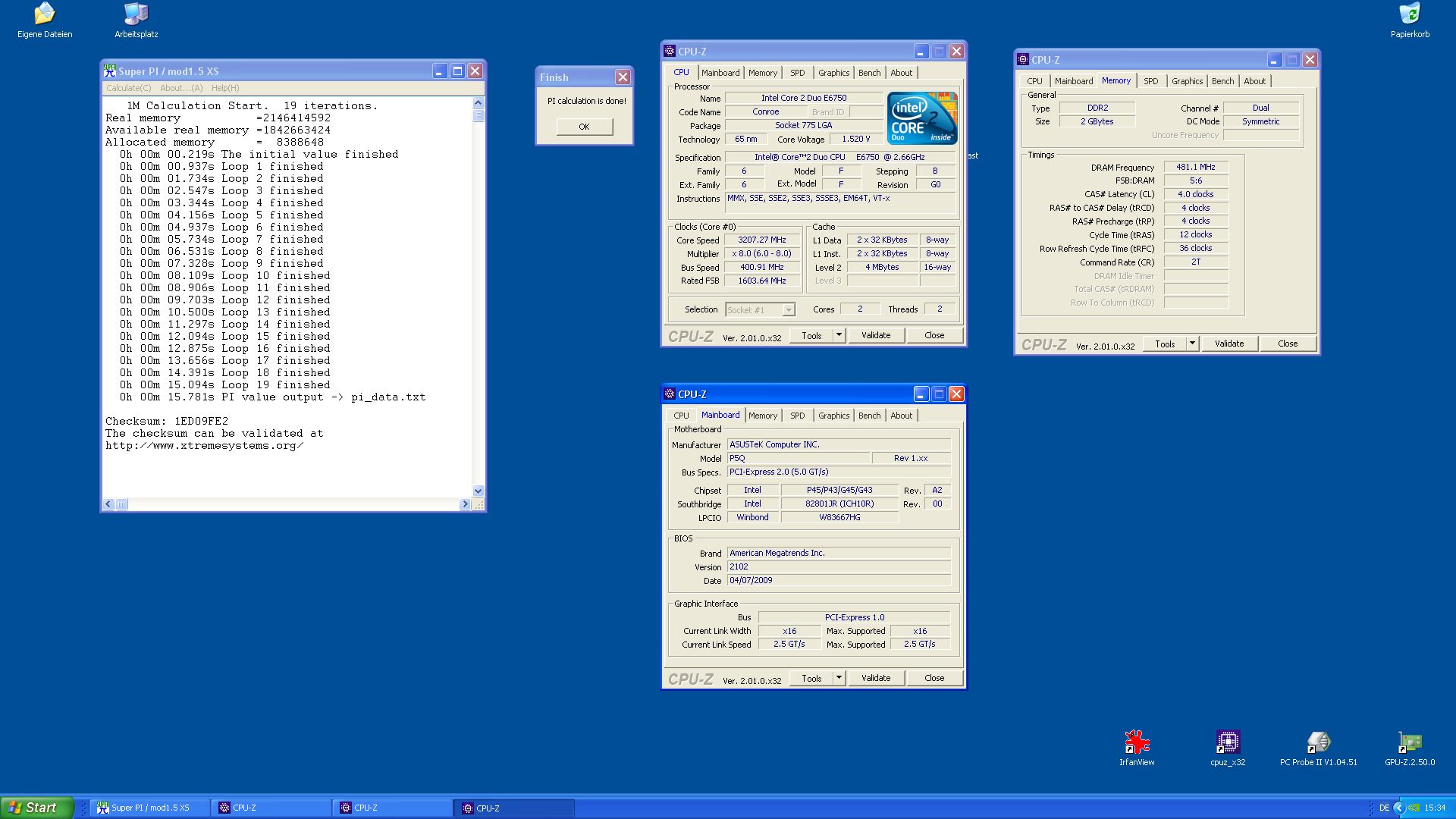
Task: Click Validate in CPU window
Action: tap(876, 335)
